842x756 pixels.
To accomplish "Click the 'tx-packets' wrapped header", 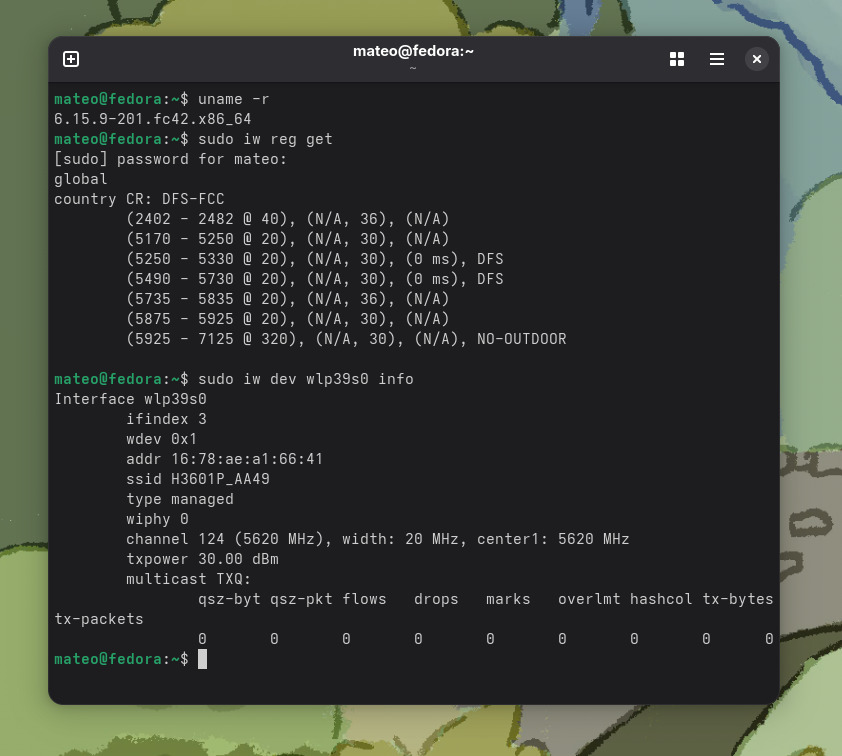I will (99, 619).
